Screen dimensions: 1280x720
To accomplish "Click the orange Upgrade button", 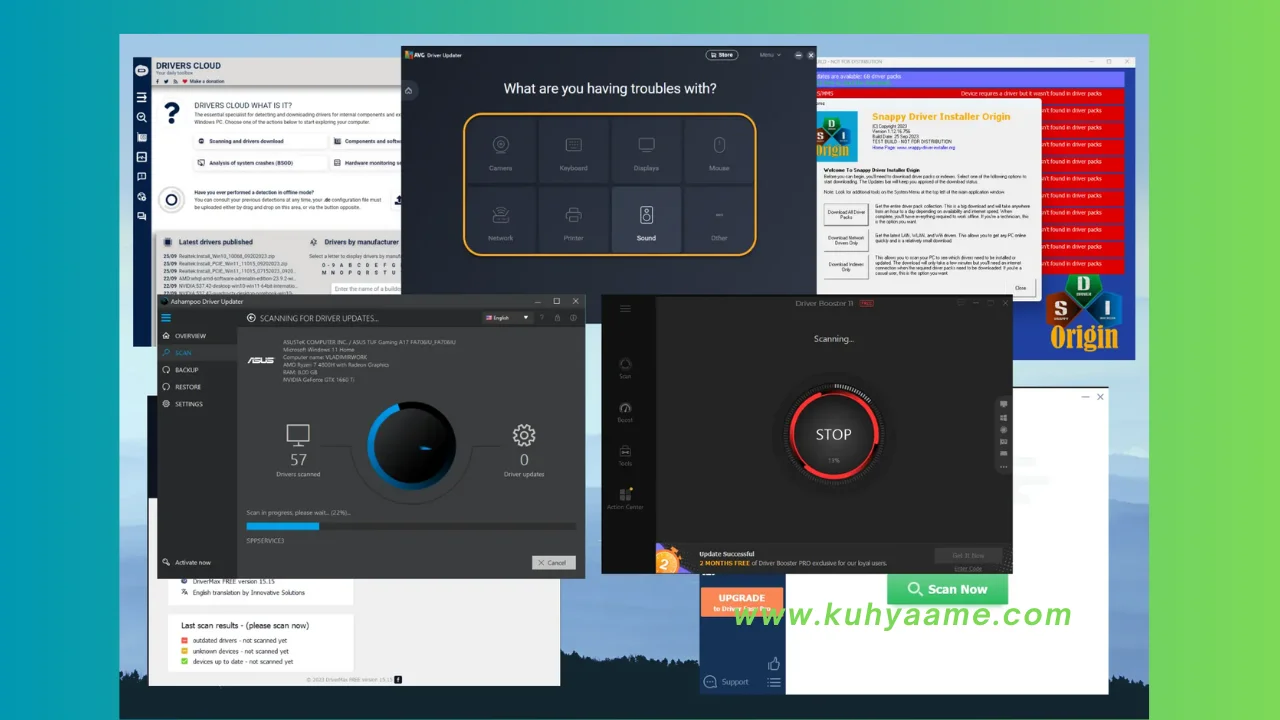I will (x=741, y=602).
